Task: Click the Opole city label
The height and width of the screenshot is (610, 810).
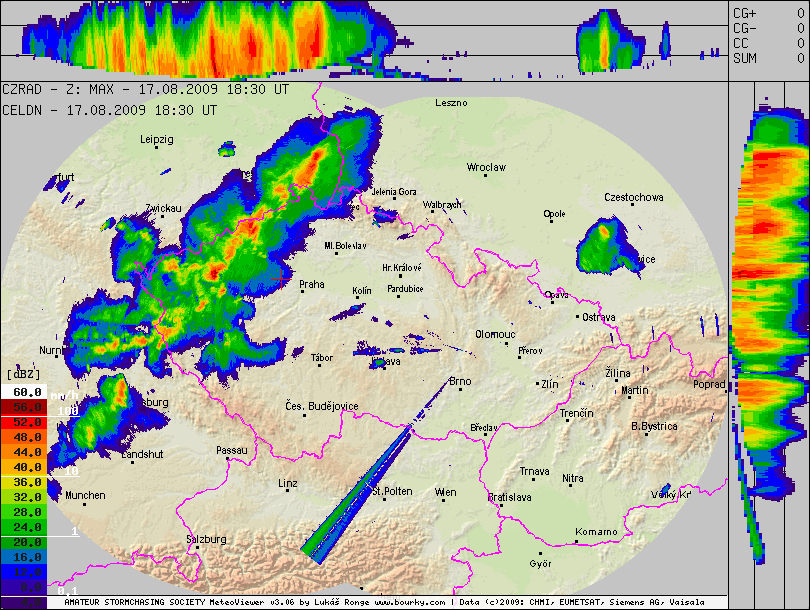Action: click(554, 214)
